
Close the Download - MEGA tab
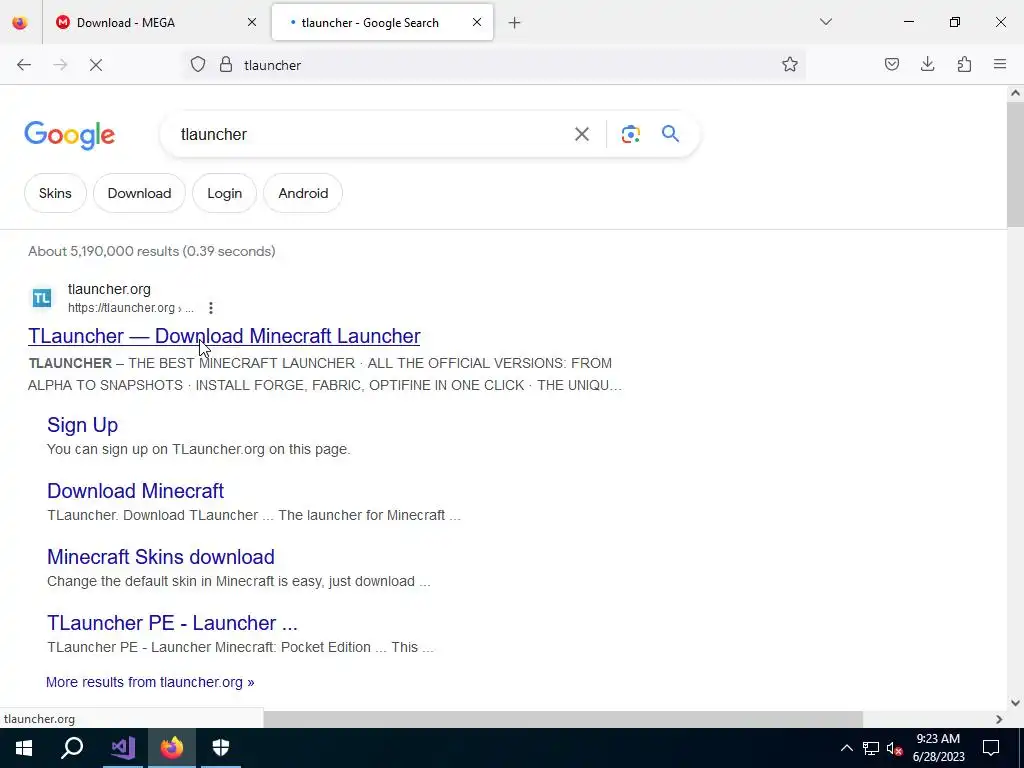point(252,22)
